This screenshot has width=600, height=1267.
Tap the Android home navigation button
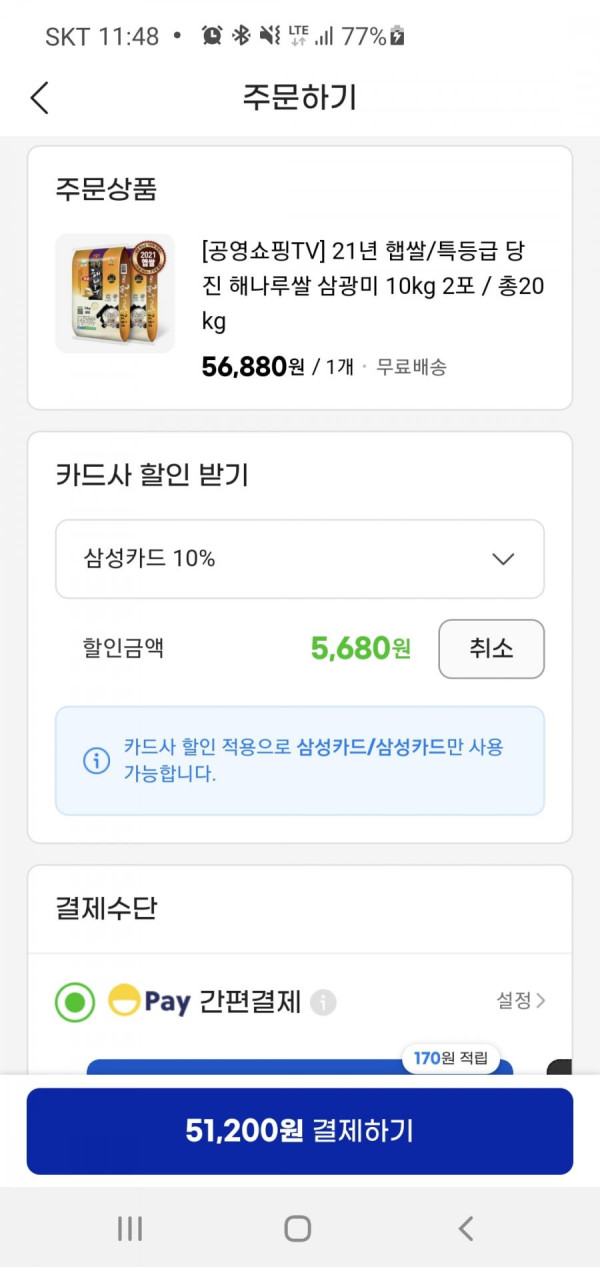(x=297, y=1229)
